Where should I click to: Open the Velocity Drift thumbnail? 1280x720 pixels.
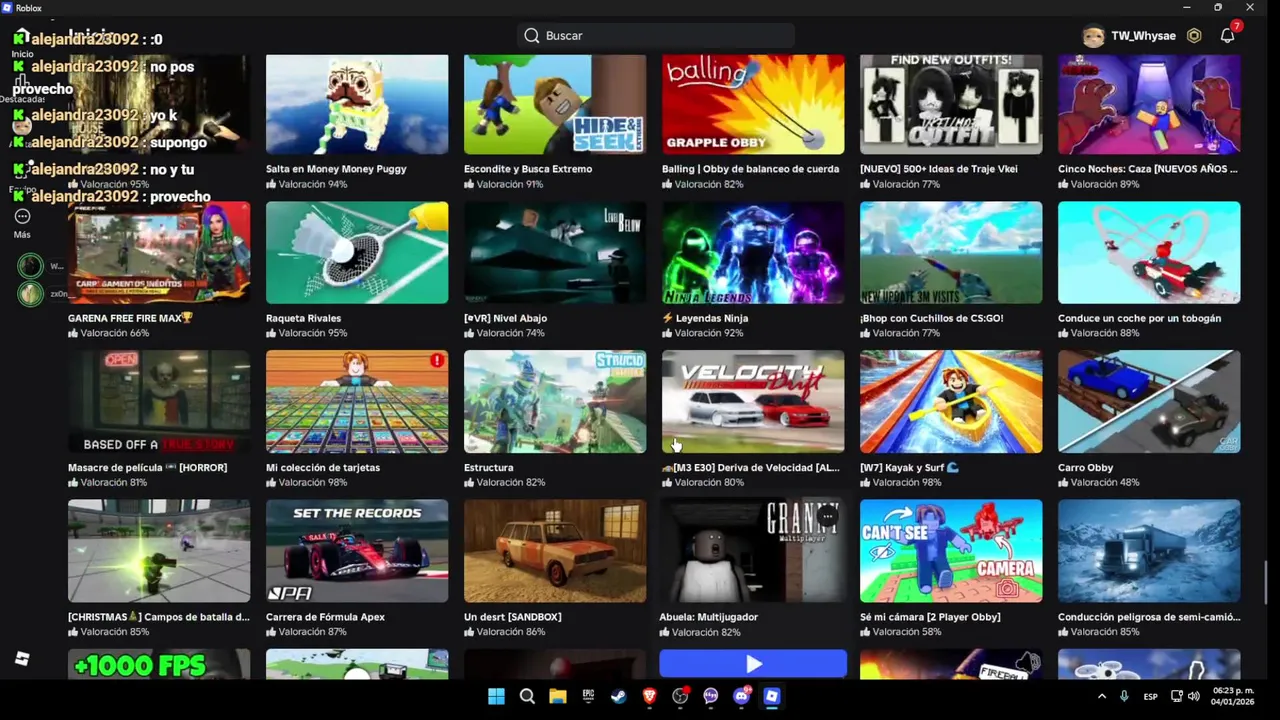pos(753,401)
